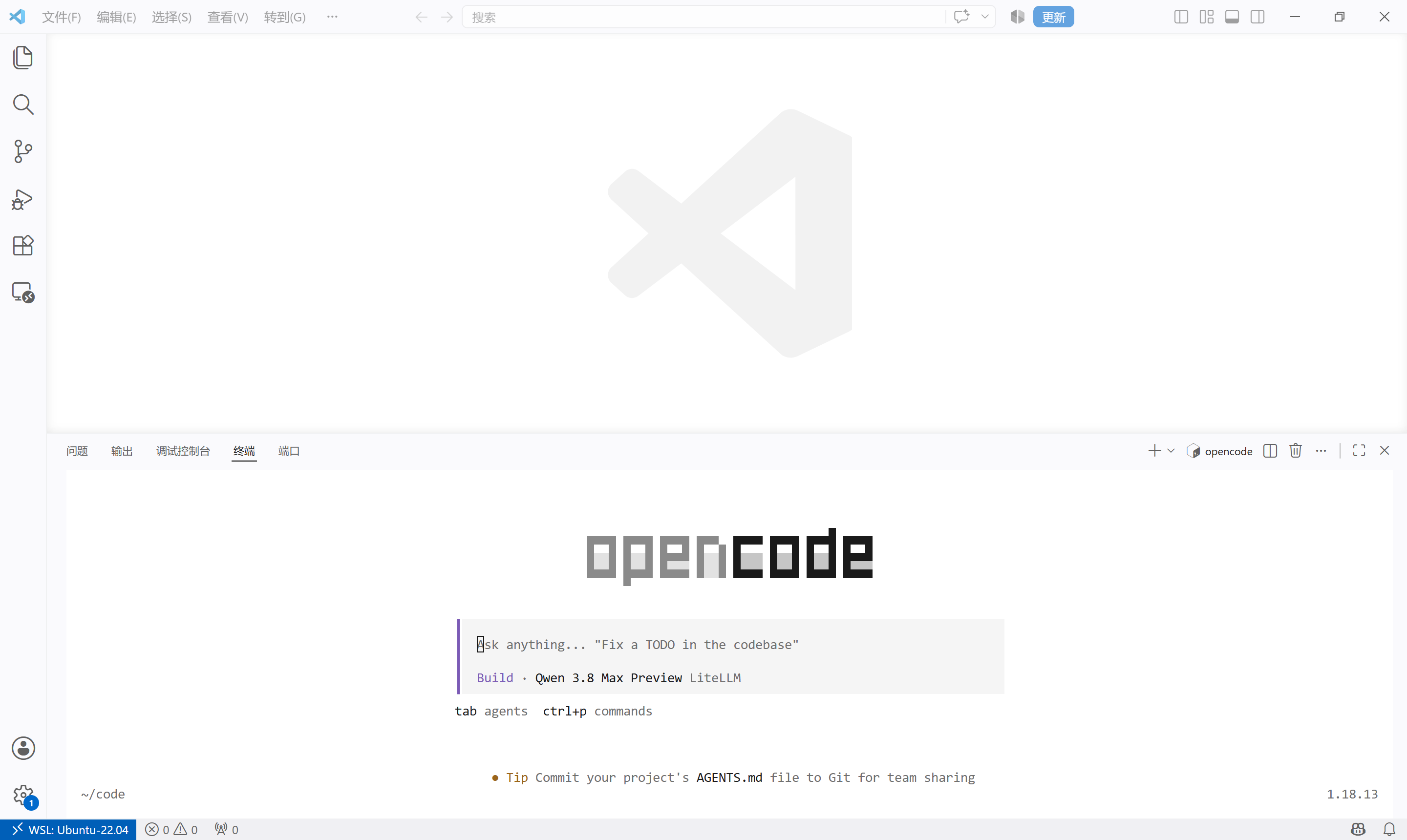1407x840 pixels.
Task: Toggle the secondary side bar
Action: pos(1258,17)
